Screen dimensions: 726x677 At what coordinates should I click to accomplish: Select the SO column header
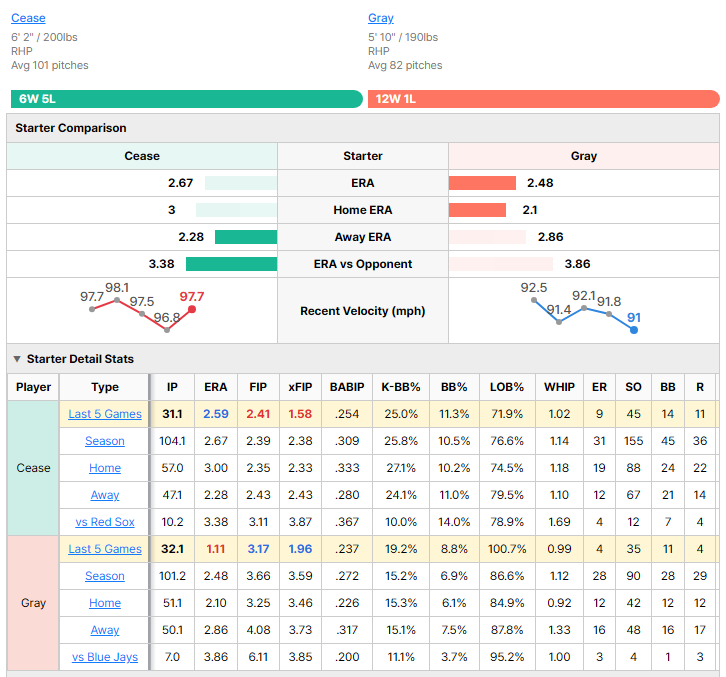(633, 387)
